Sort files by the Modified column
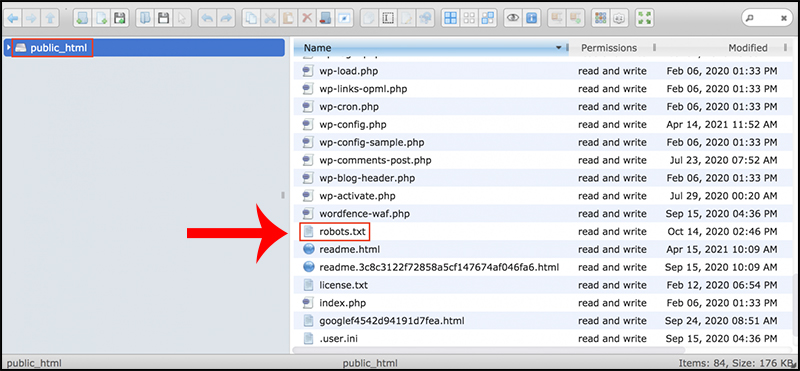800x371 pixels. (747, 48)
